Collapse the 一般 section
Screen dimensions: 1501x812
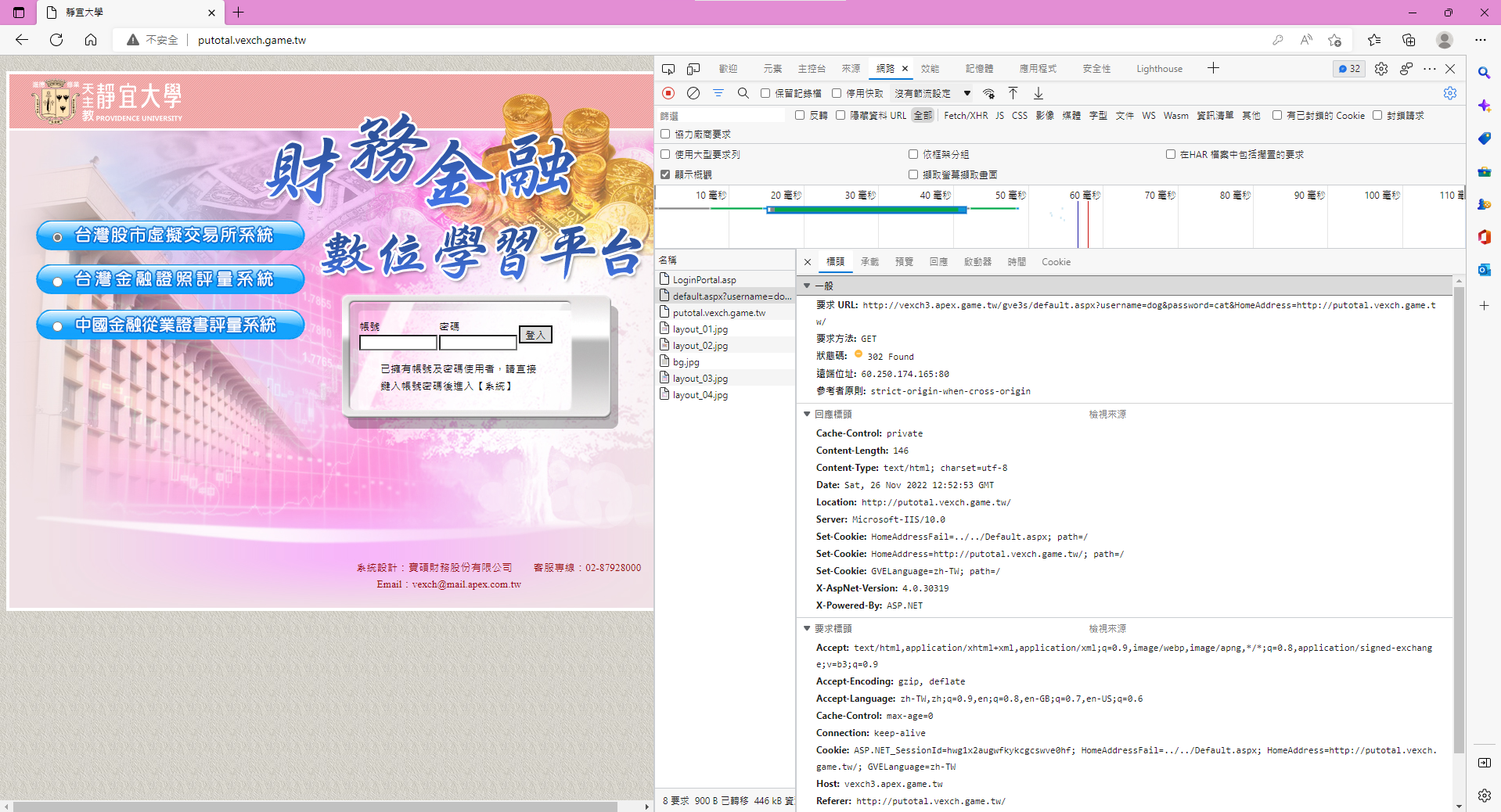807,286
